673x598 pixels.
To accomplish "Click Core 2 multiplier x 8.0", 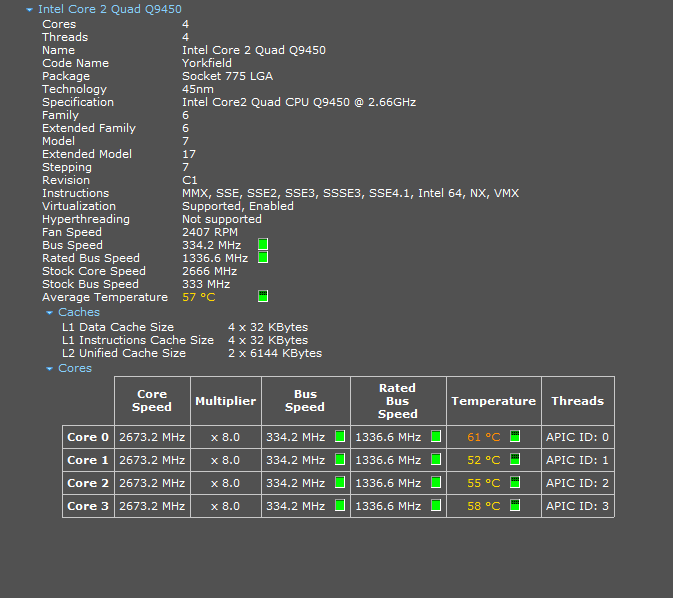I will [x=225, y=483].
